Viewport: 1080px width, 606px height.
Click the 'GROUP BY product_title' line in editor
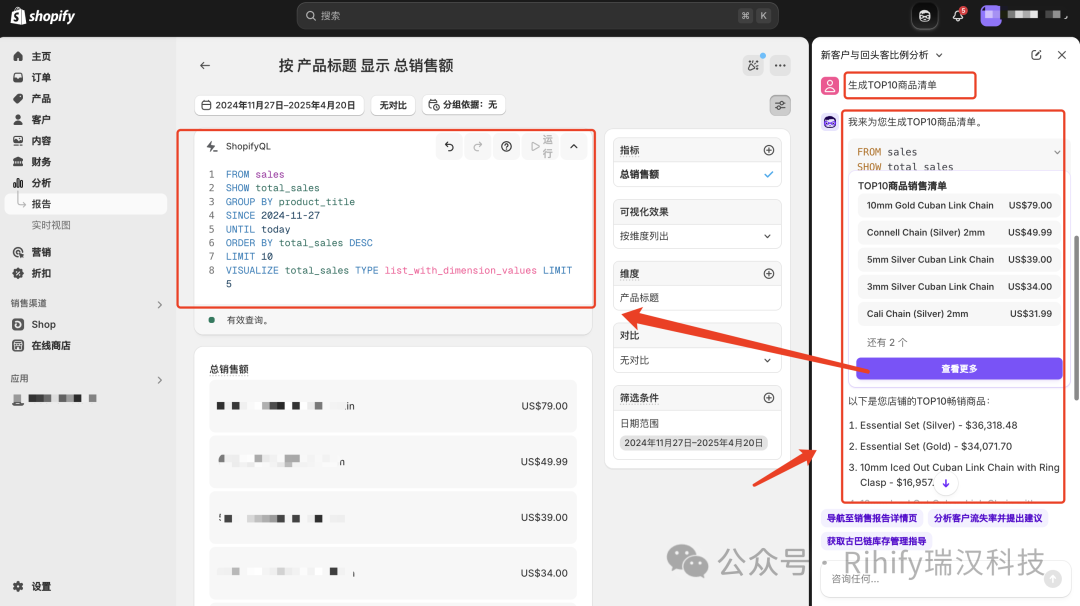[x=290, y=202]
